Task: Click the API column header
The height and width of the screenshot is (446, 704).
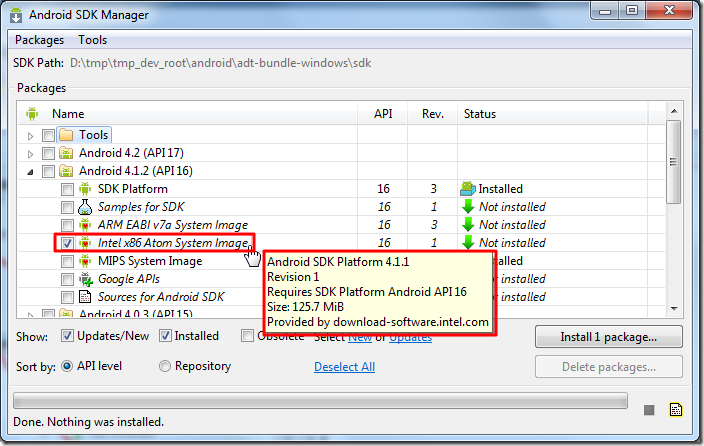Action: 383,114
